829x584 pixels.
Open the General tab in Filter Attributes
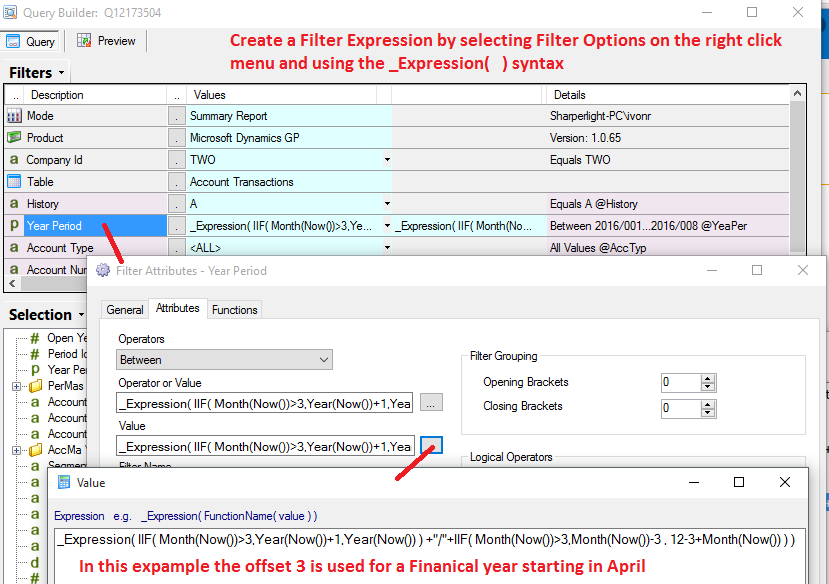point(125,310)
